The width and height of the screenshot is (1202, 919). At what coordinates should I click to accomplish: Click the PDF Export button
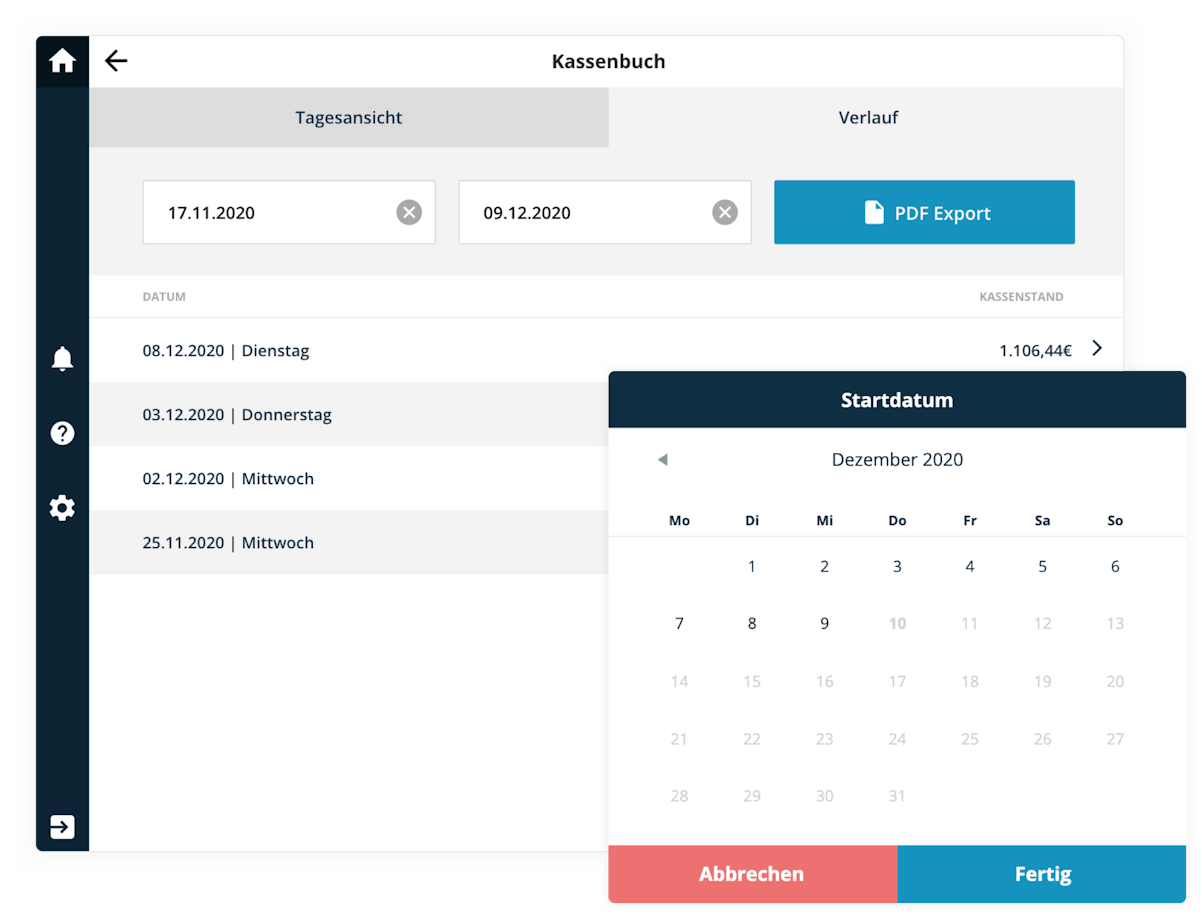924,212
